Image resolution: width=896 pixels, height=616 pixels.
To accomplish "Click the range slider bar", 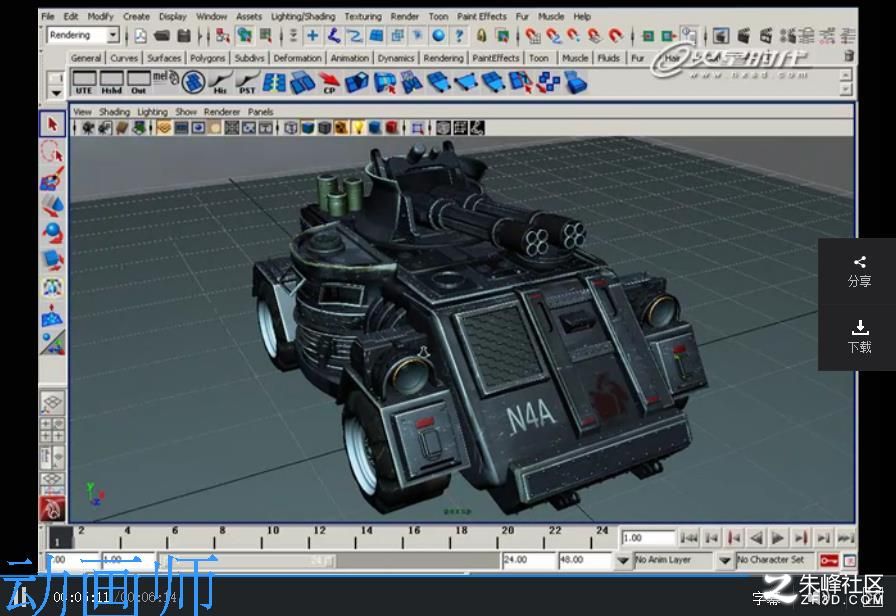I will (250, 561).
